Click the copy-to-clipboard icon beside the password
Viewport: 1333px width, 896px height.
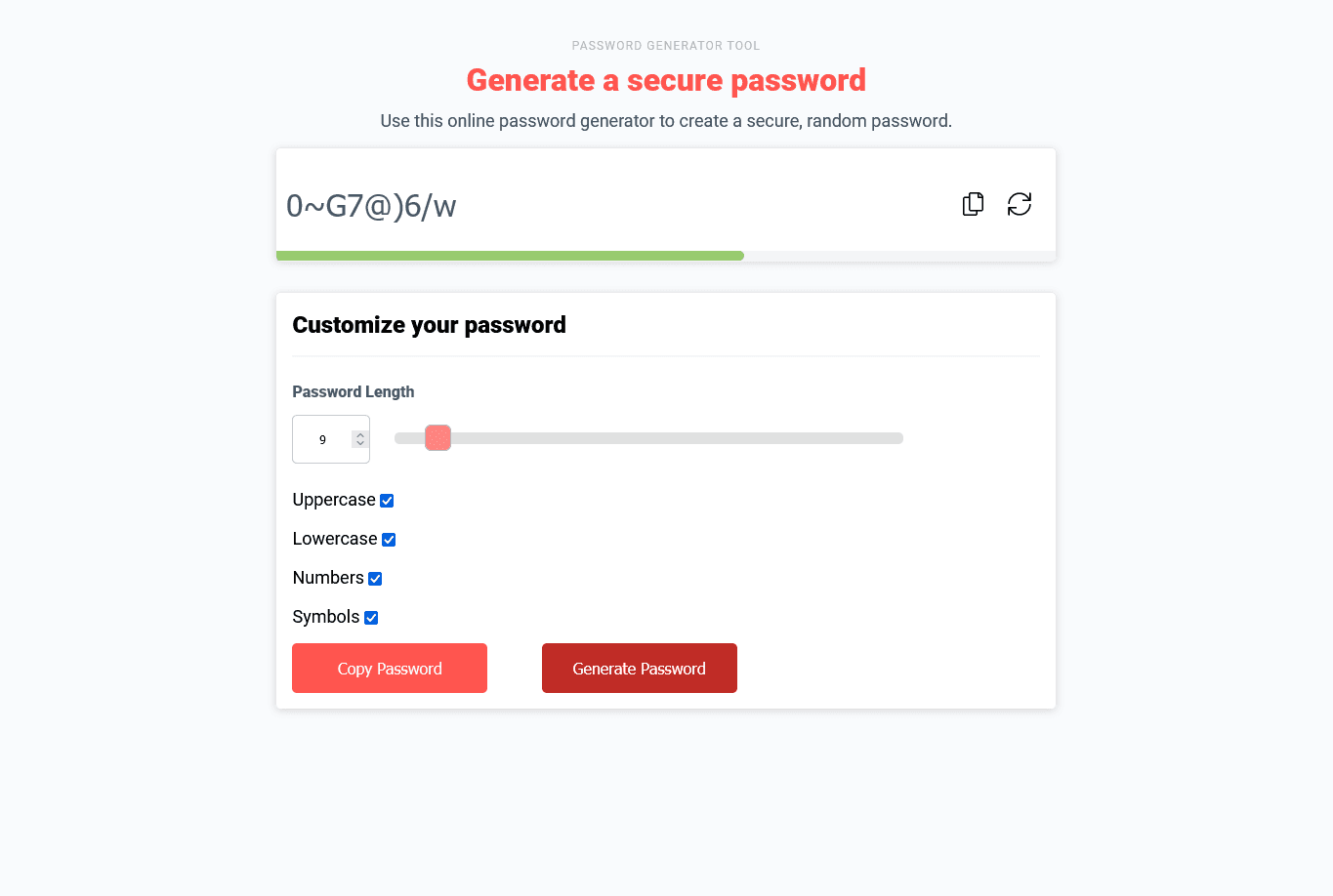click(x=973, y=204)
